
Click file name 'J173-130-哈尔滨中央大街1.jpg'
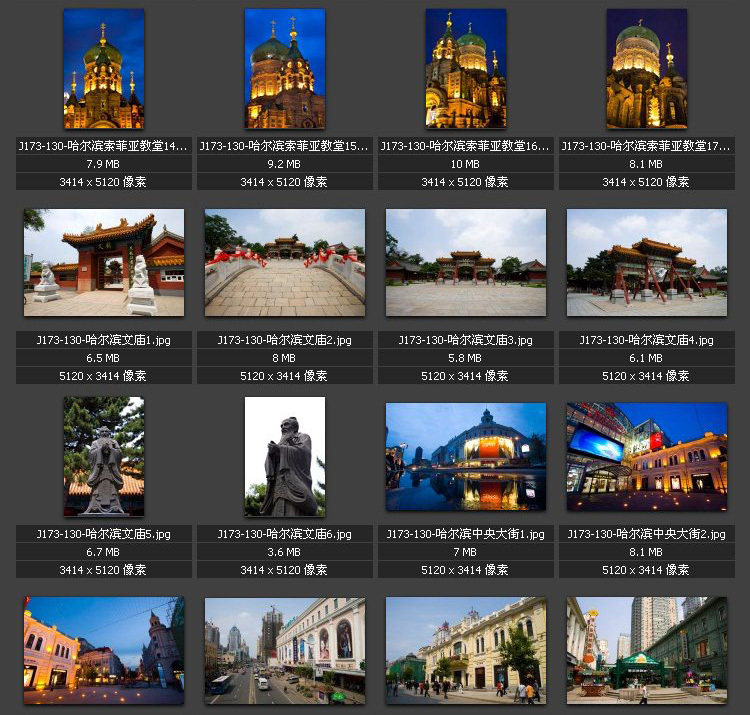pyautogui.click(x=465, y=534)
